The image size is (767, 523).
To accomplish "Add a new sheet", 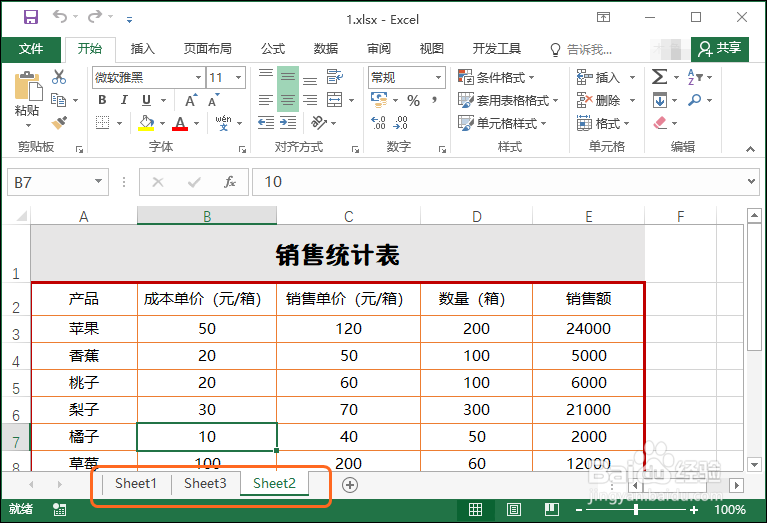I will (350, 485).
